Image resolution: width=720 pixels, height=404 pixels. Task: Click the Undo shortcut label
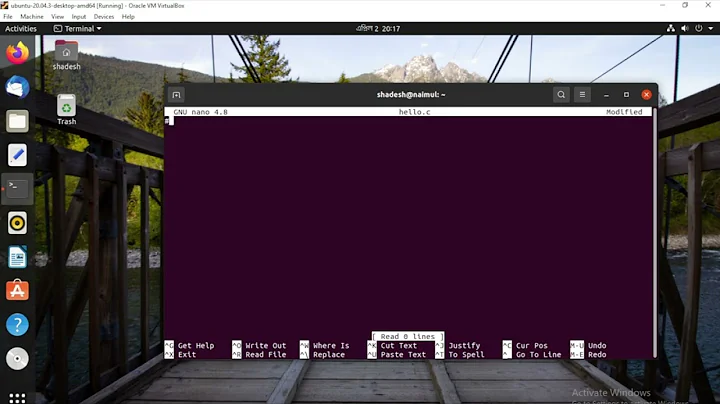pyautogui.click(x=597, y=346)
